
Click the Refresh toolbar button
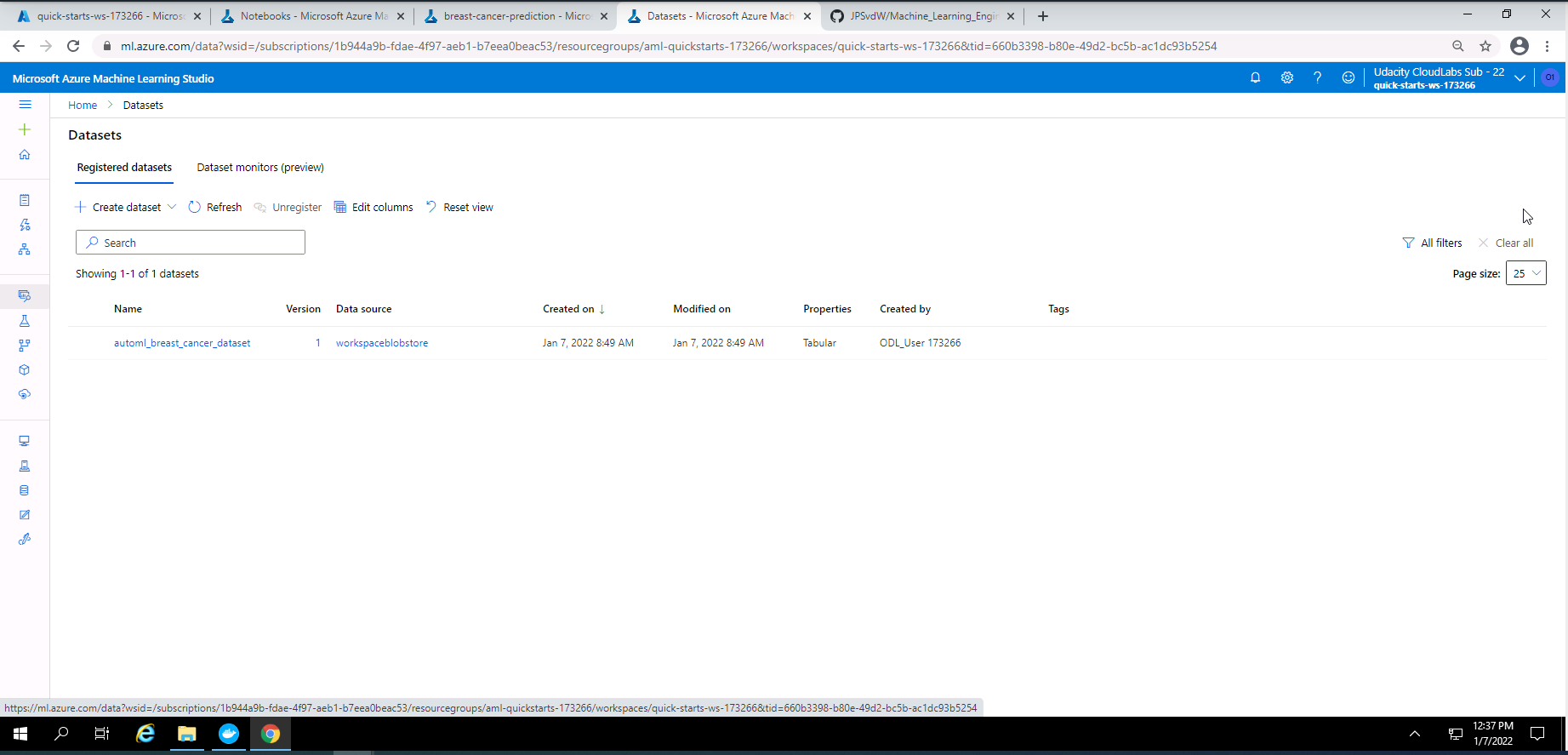(x=215, y=207)
